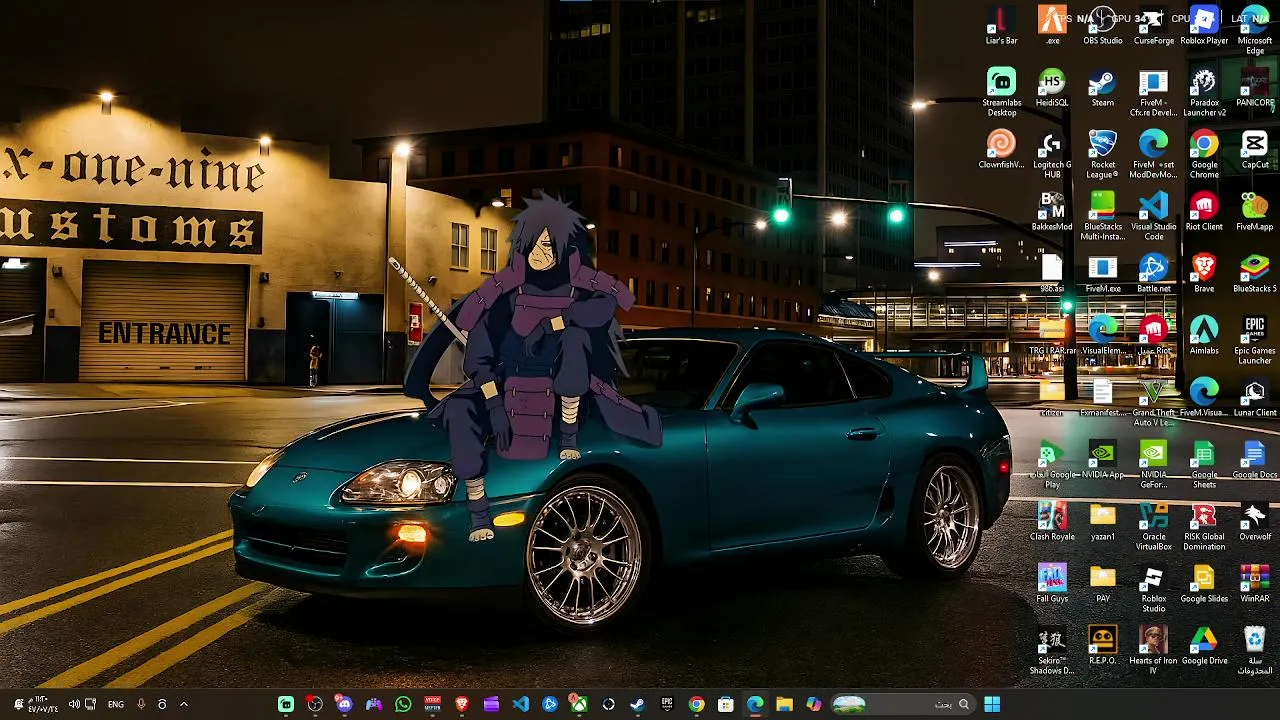The width and height of the screenshot is (1280, 720).
Task: Open Roblox Studio desktop shortcut
Action: 1154,589
